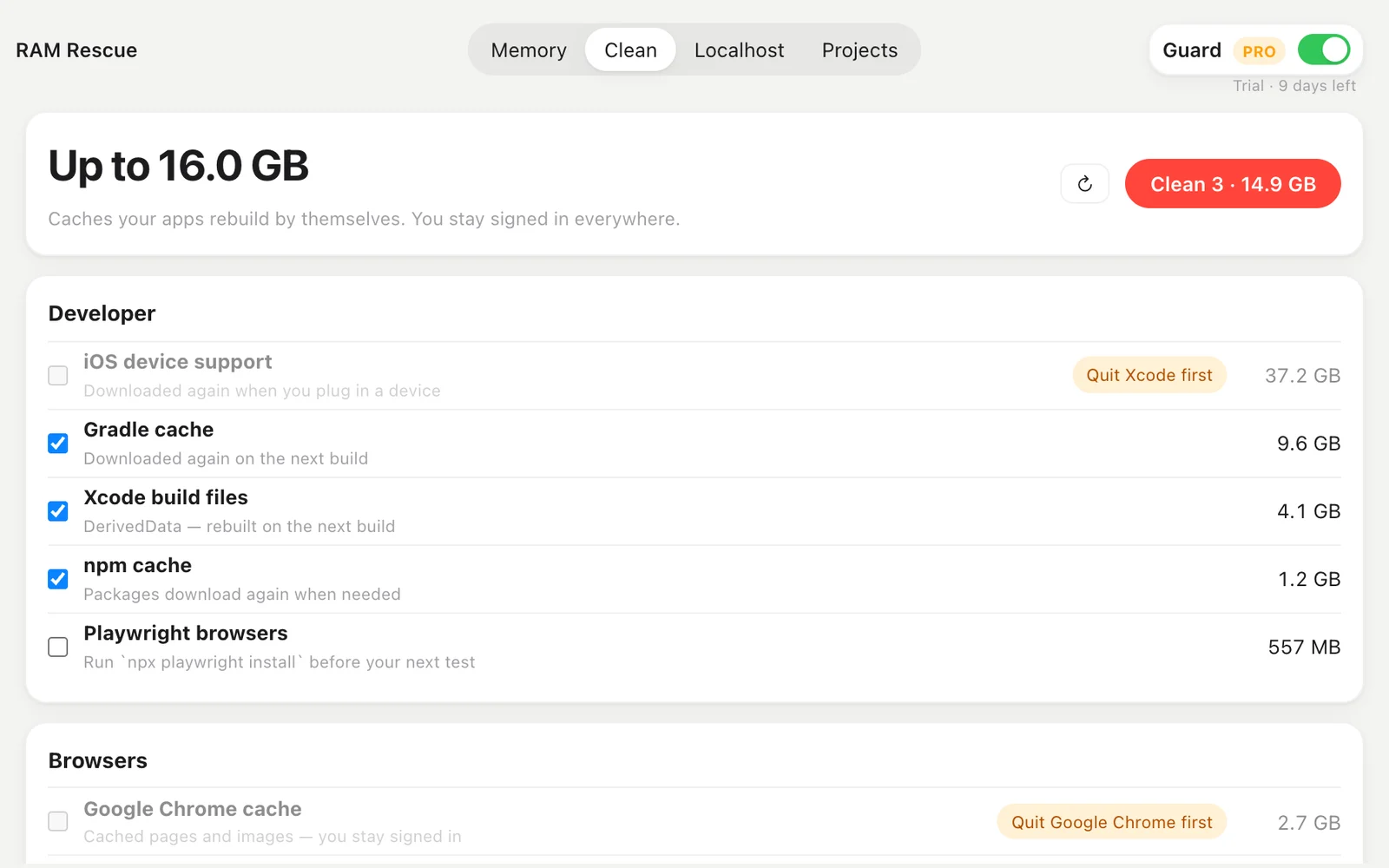This screenshot has height=868, width=1389.
Task: Uncheck the Gradle cache checkbox
Action: point(58,443)
